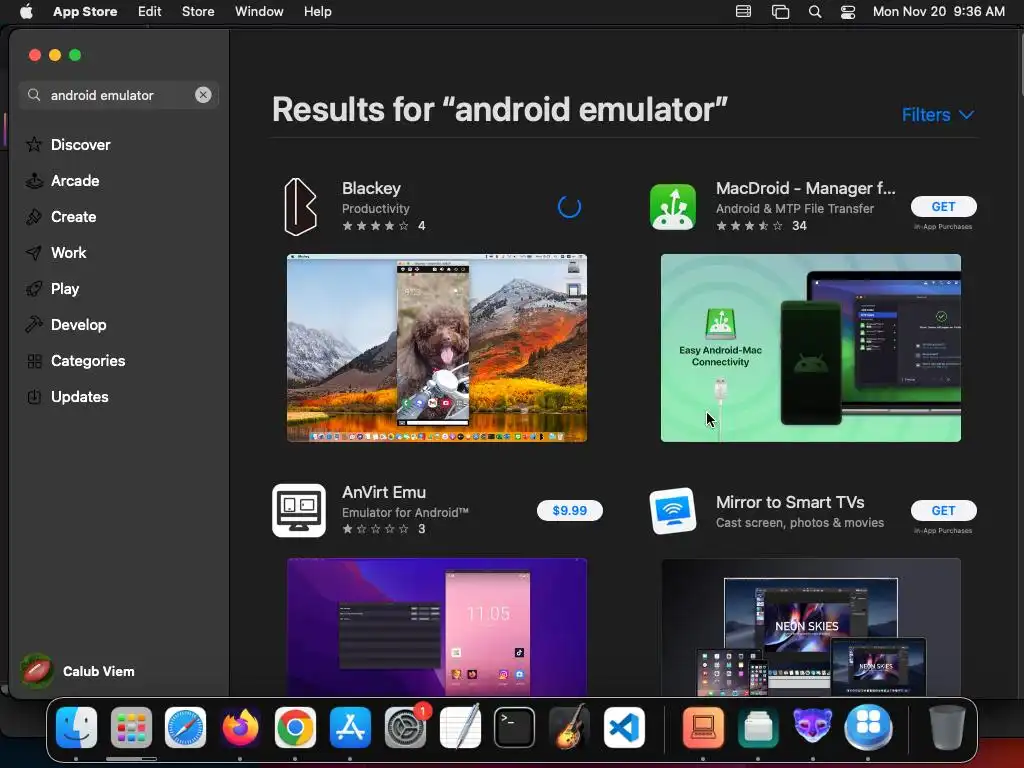Launch Safari from the Dock
This screenshot has width=1024, height=768.
click(185, 728)
